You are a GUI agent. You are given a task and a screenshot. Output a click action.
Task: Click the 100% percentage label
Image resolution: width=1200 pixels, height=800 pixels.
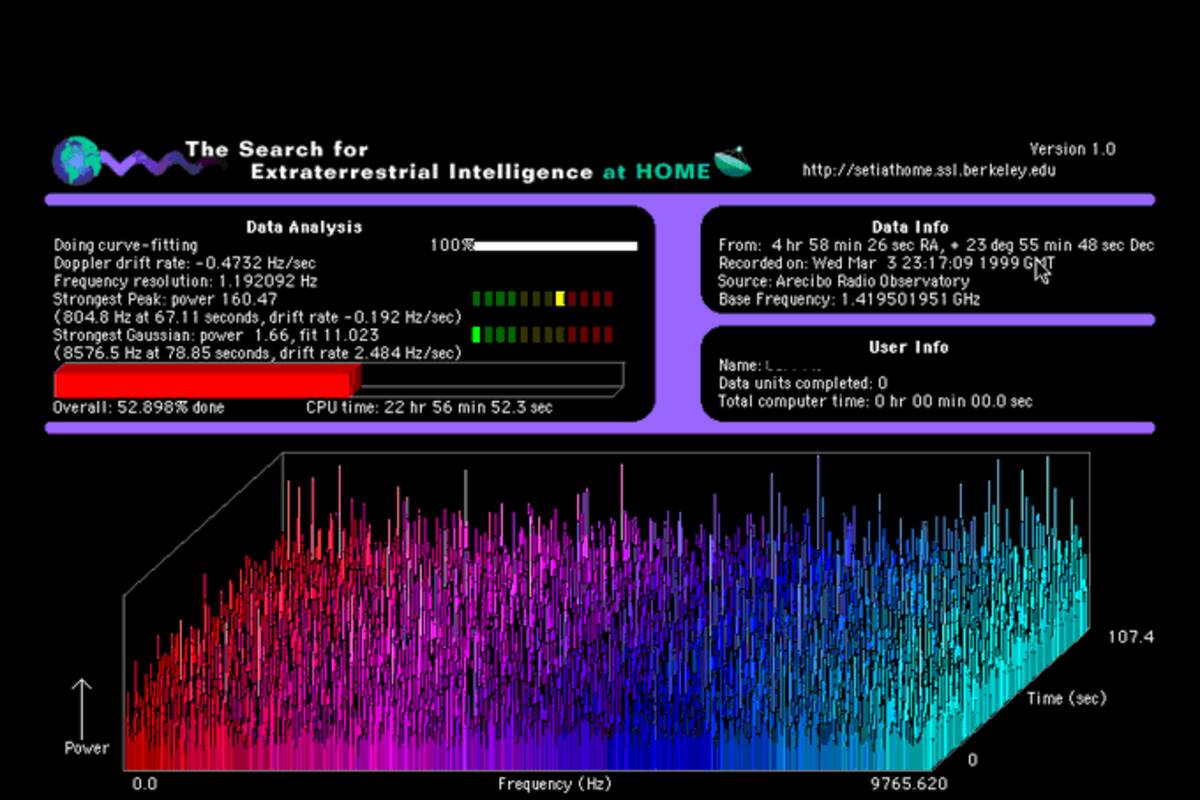tap(450, 245)
